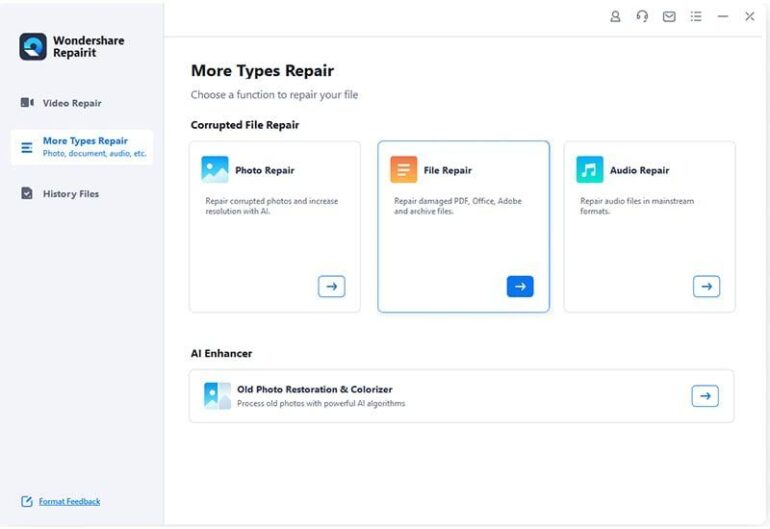Click the Old Photo Restoration icon
This screenshot has width=770, height=529.
tap(217, 396)
